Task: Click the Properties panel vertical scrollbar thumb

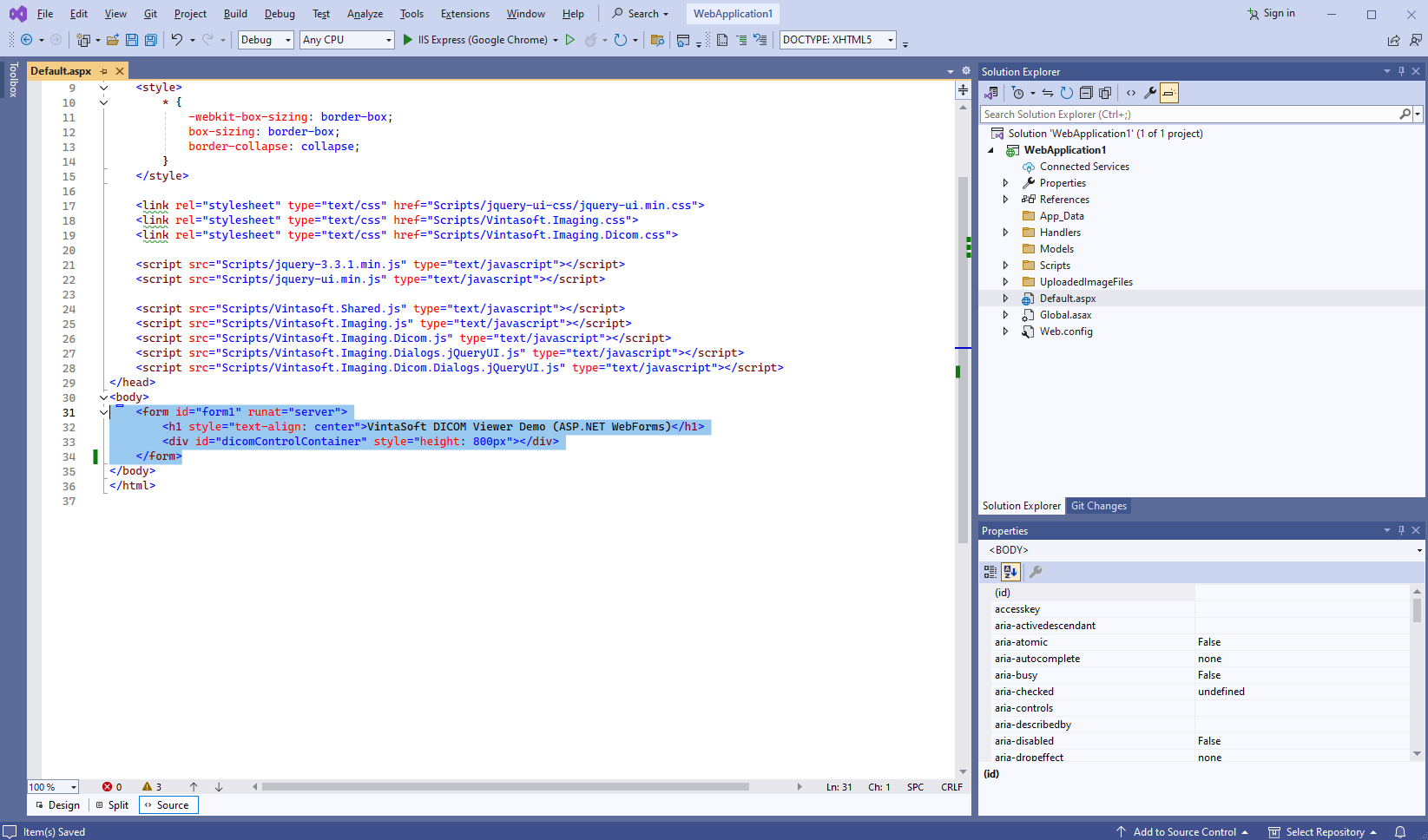Action: click(1417, 610)
